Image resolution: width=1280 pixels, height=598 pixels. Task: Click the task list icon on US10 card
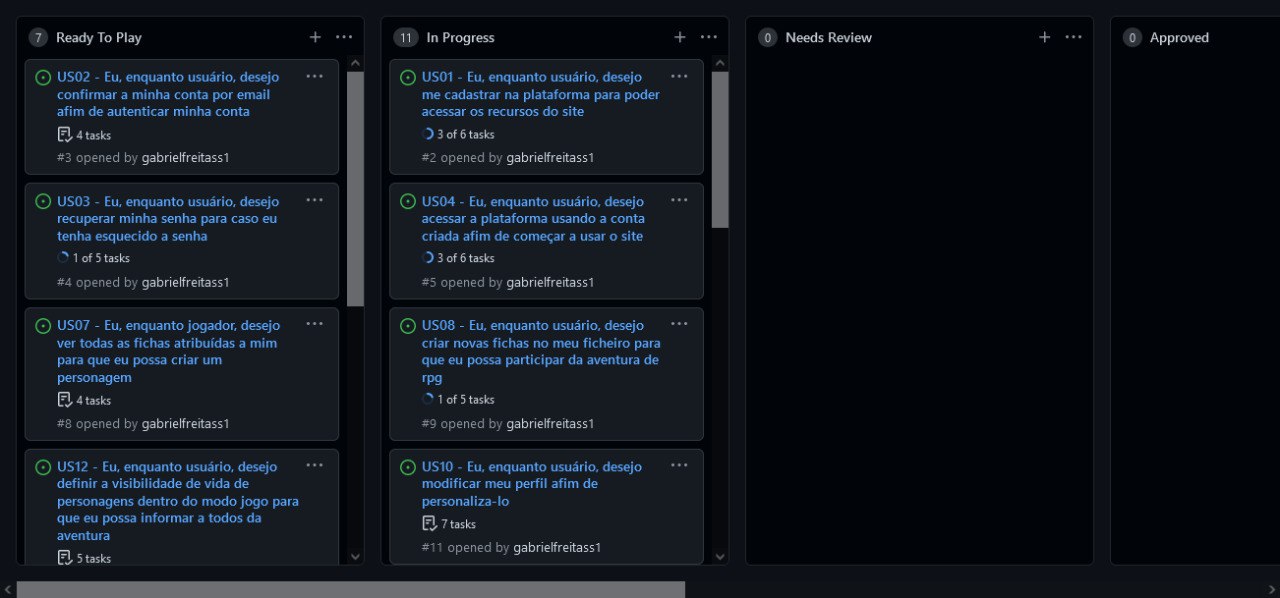tap(430, 524)
